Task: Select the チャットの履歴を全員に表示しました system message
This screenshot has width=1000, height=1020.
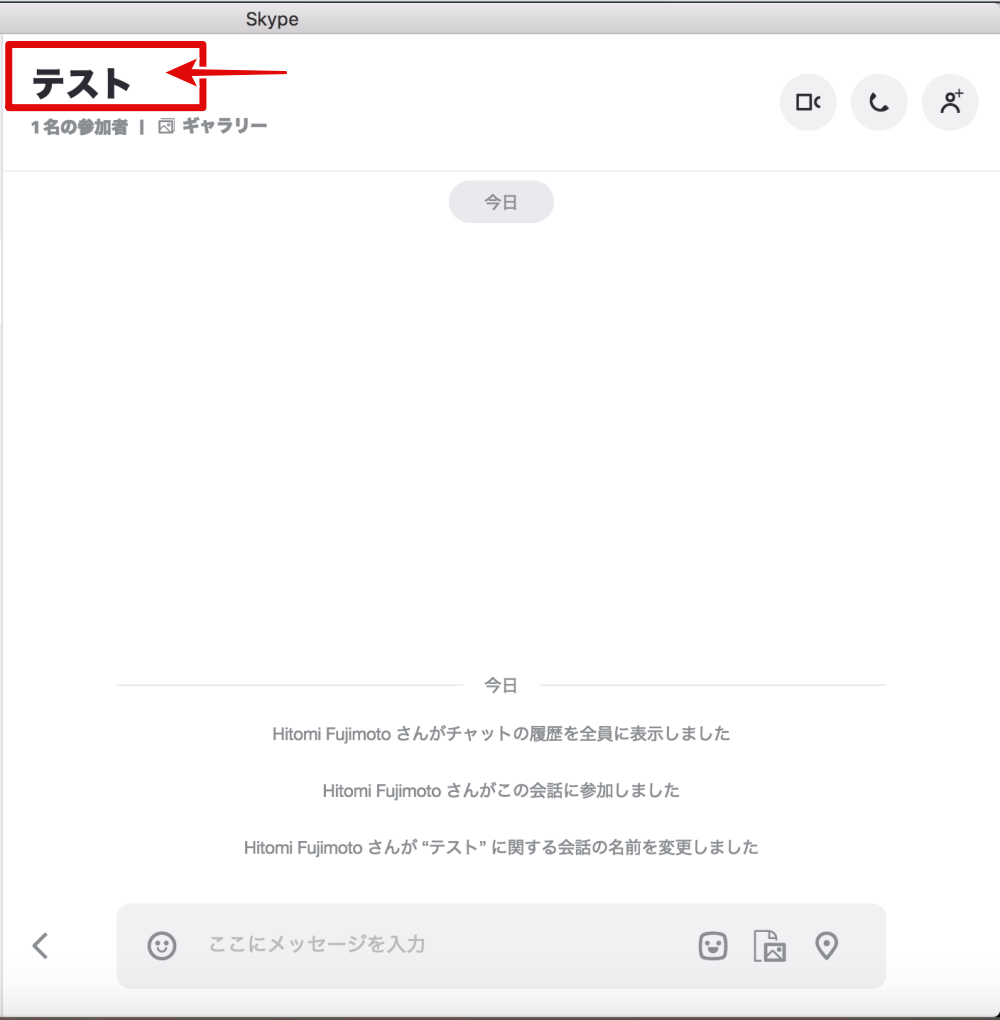Action: (x=501, y=734)
